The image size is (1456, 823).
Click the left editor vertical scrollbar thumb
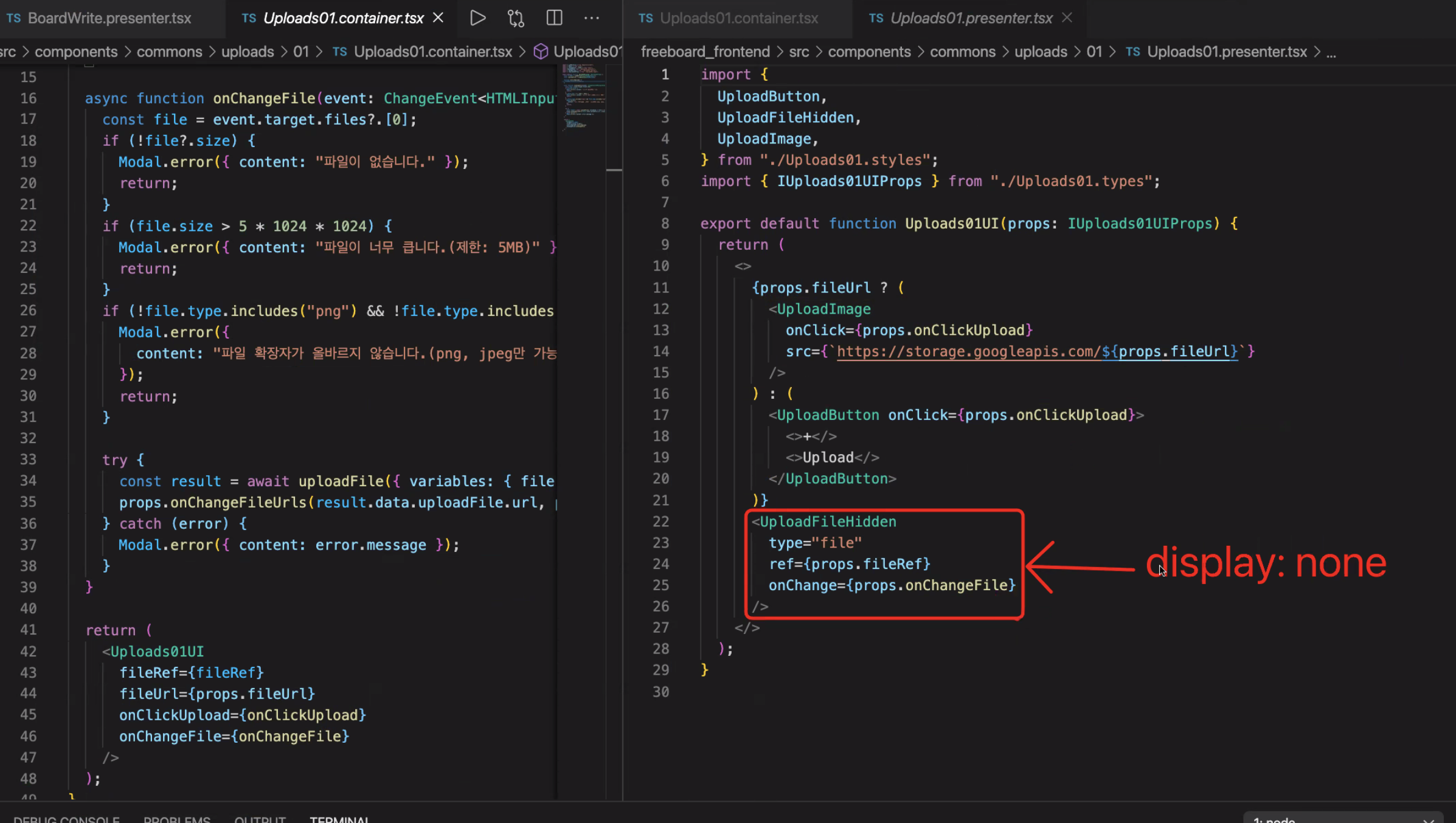coord(614,170)
